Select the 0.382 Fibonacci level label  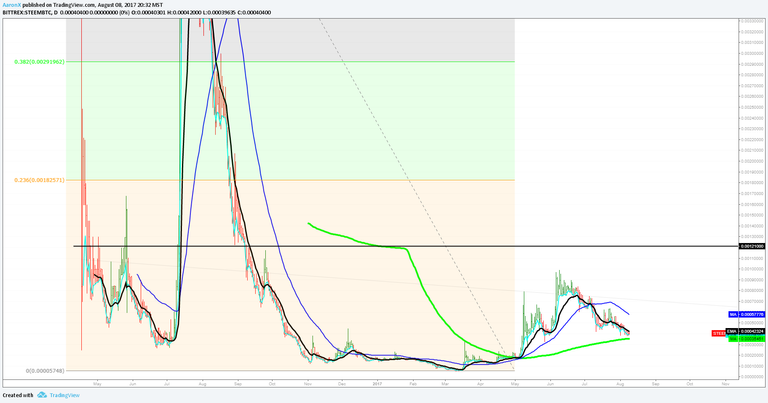pos(39,62)
